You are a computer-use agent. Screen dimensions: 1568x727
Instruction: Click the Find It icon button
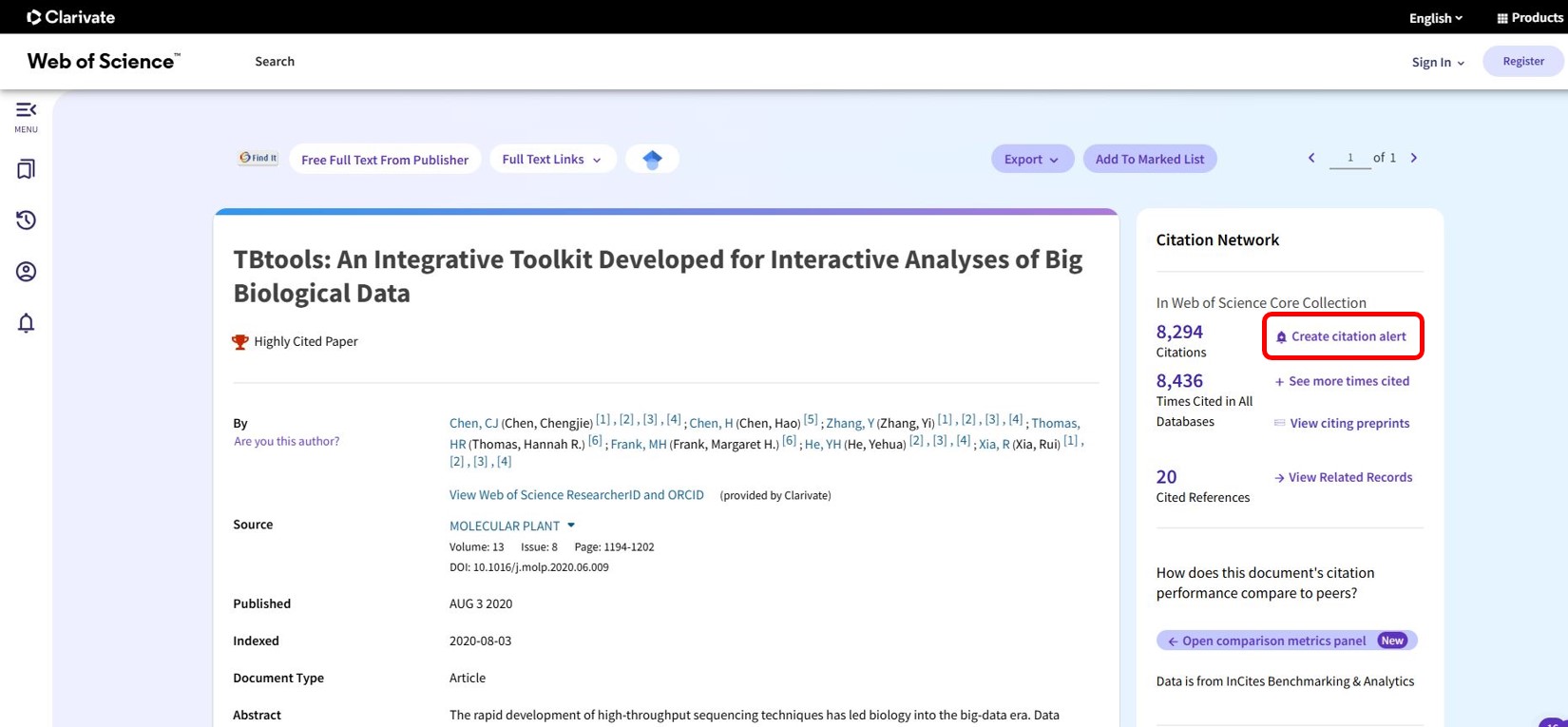(x=258, y=159)
